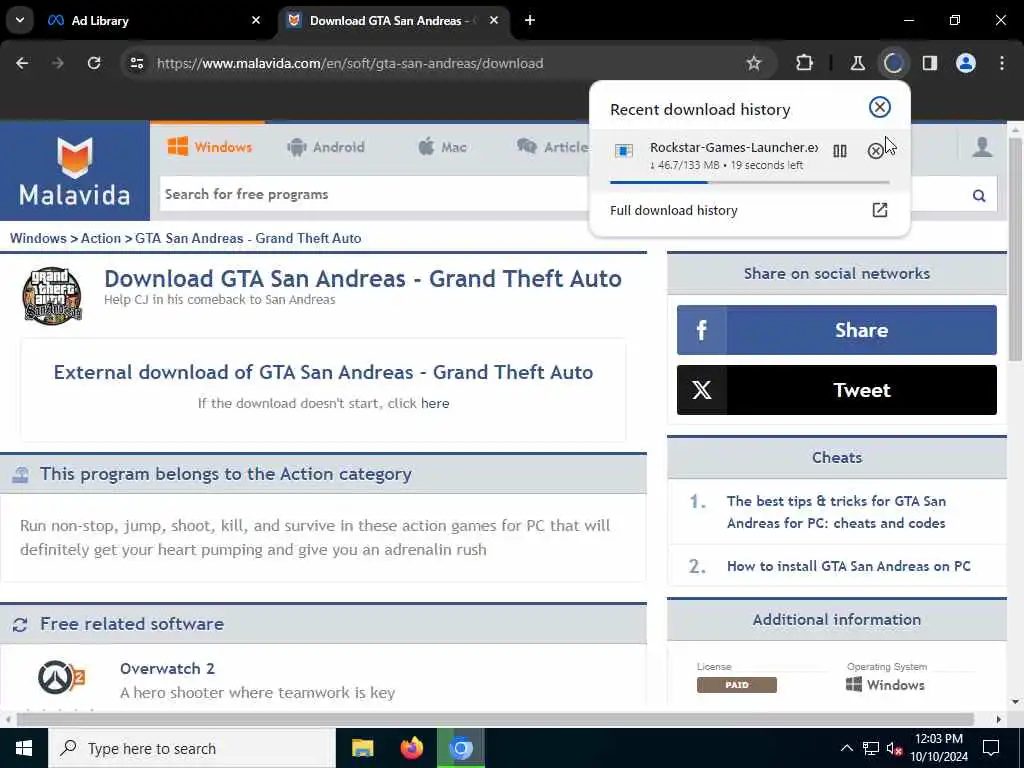The height and width of the screenshot is (768, 1024).
Task: Click the vertical page scrollbar thumb
Action: pyautogui.click(x=1015, y=249)
